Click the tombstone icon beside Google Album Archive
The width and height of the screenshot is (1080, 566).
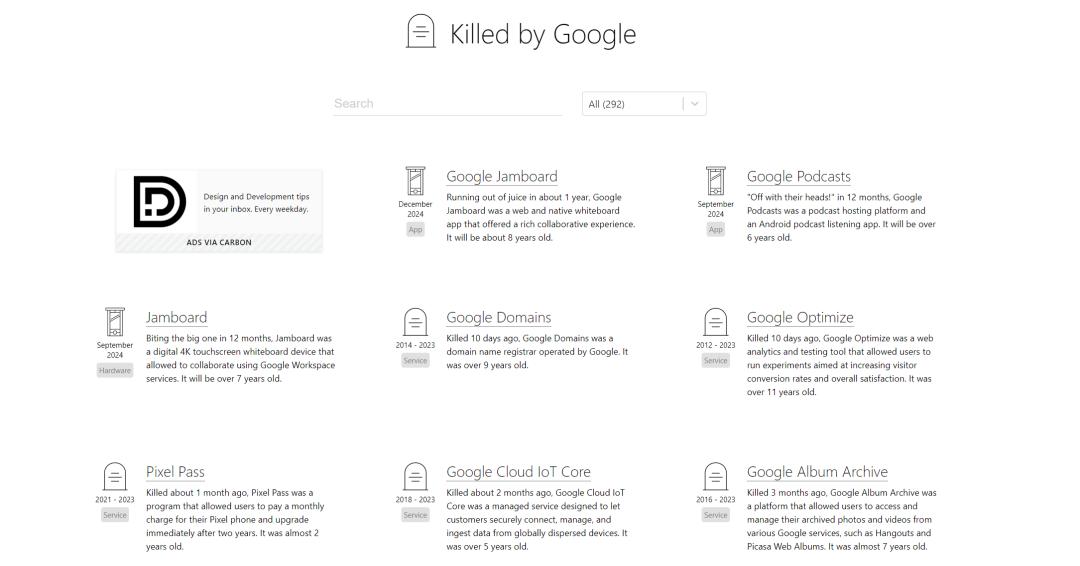coord(715,476)
